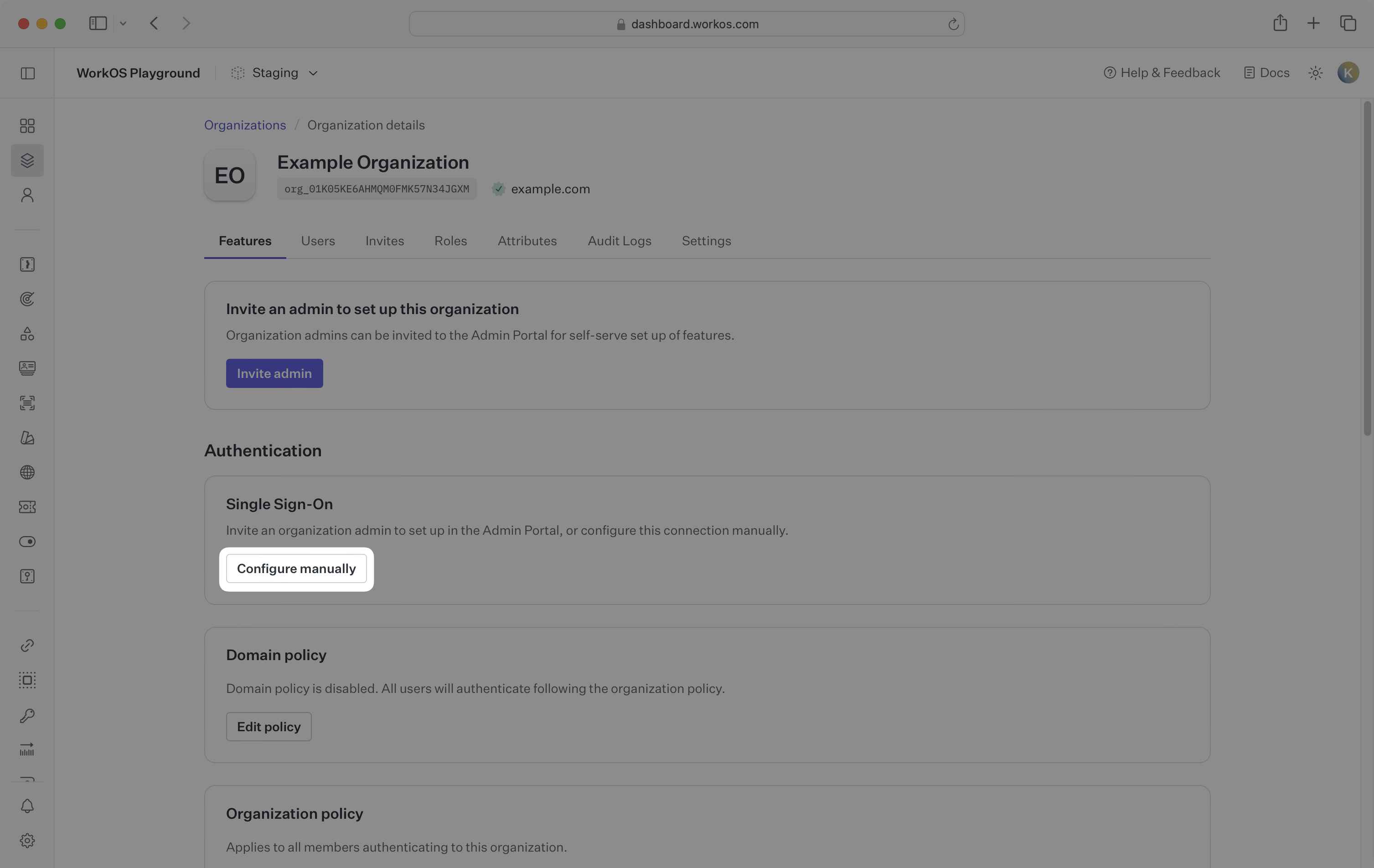Viewport: 1374px width, 868px height.
Task: Open the settings gear at sidebar bottom
Action: tap(27, 840)
